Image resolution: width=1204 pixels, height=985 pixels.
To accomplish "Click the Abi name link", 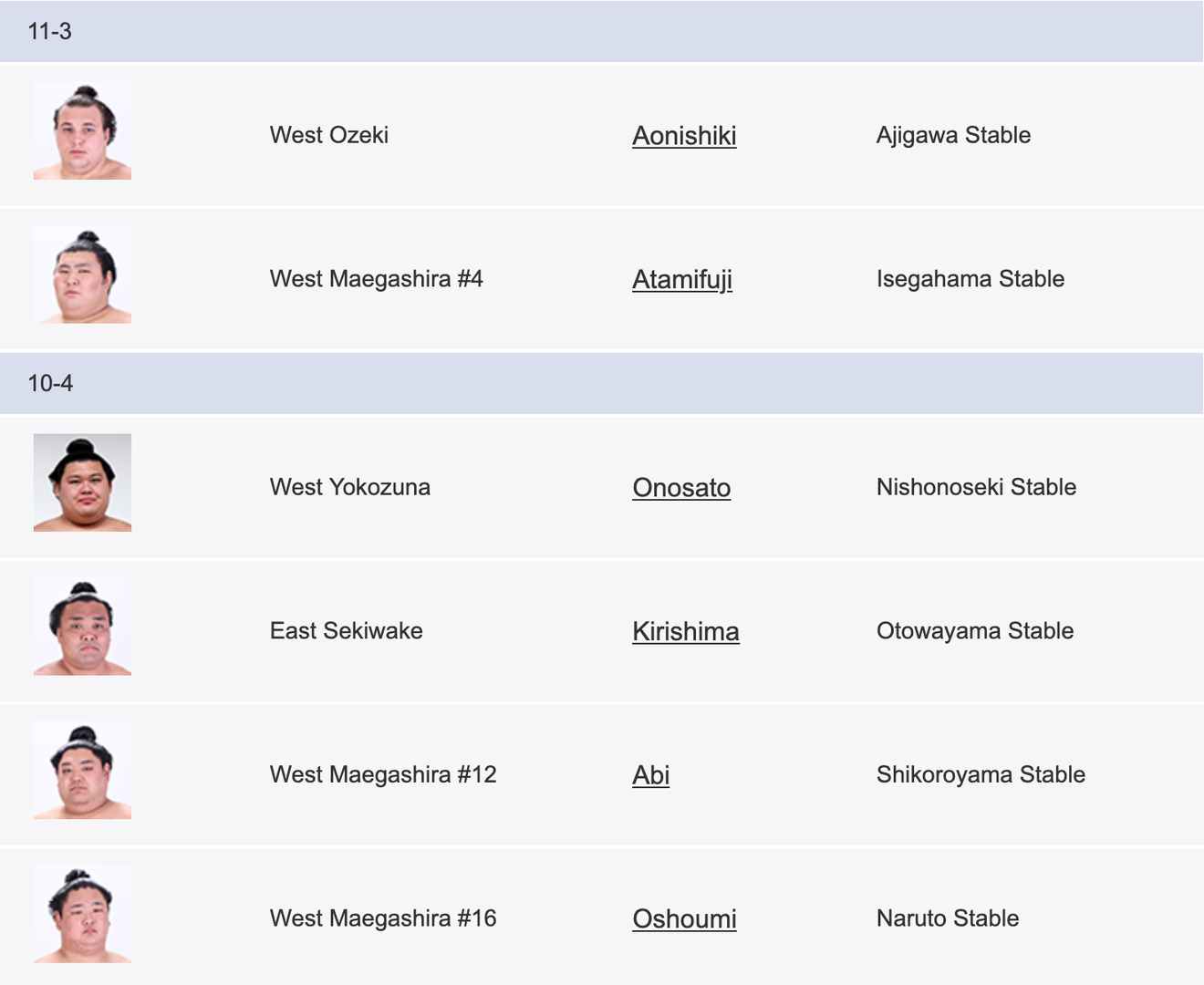I will click(651, 775).
